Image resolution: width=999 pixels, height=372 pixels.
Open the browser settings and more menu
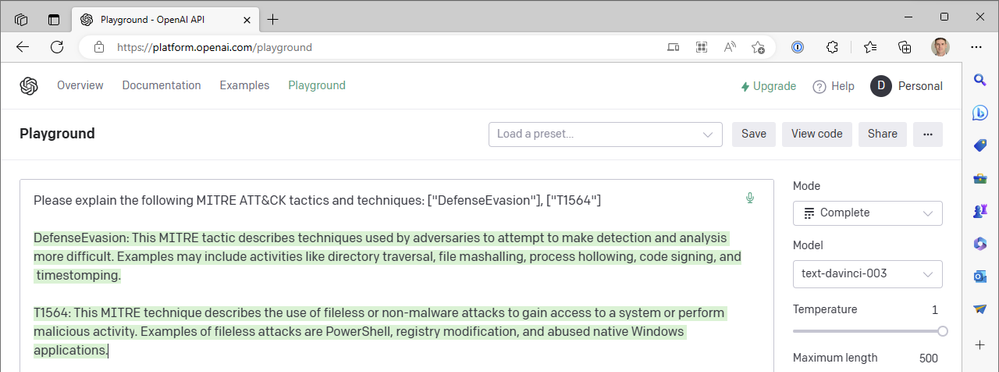(x=976, y=47)
